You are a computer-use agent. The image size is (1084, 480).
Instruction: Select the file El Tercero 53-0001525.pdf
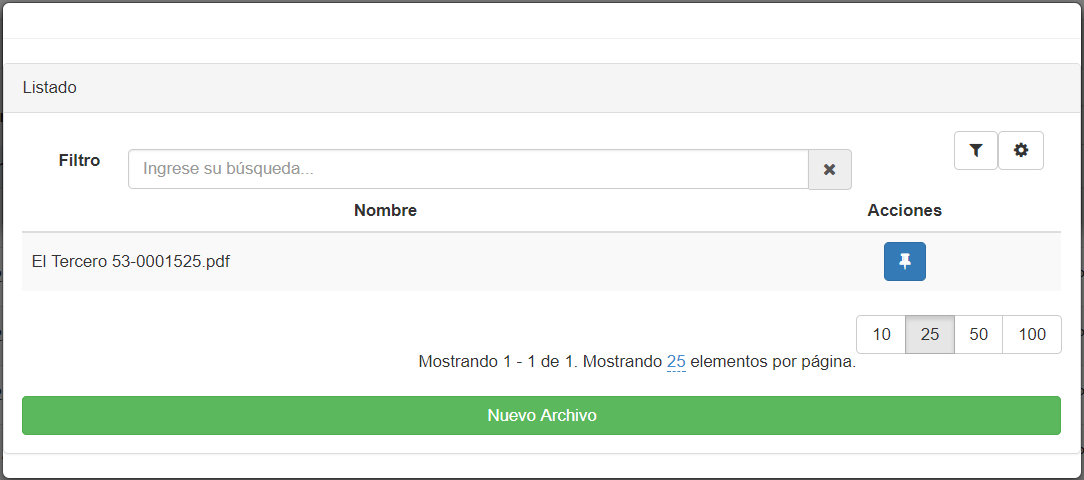(131, 262)
